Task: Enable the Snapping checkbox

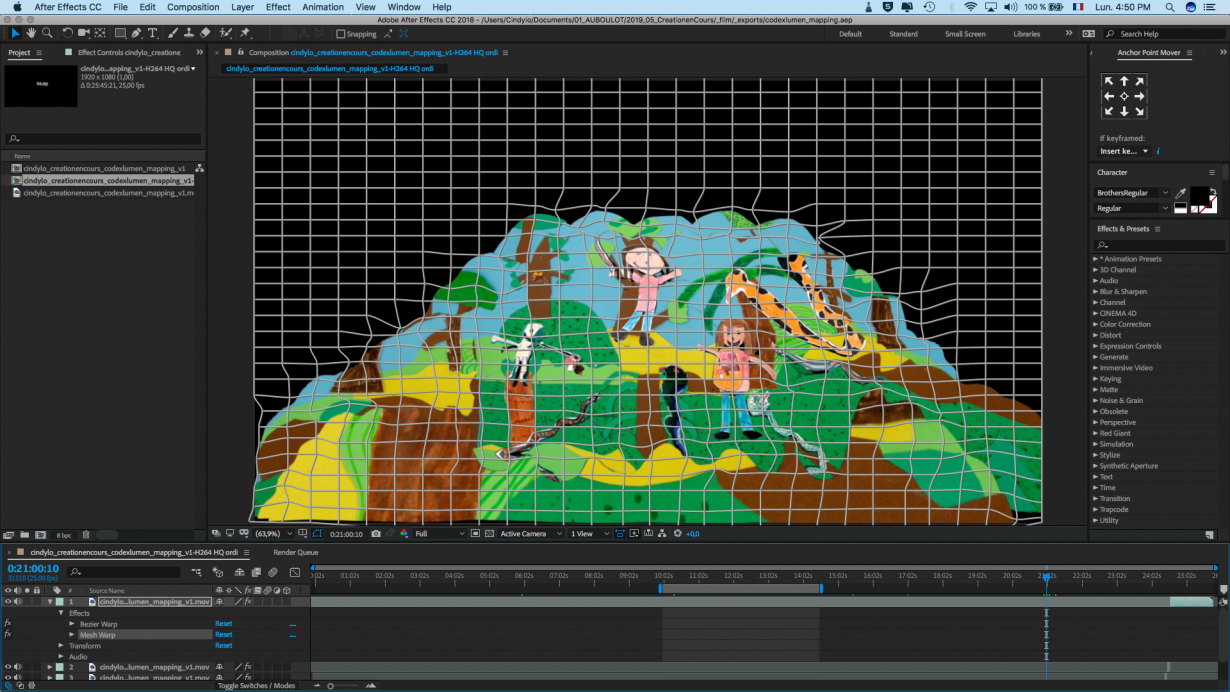Action: 341,34
